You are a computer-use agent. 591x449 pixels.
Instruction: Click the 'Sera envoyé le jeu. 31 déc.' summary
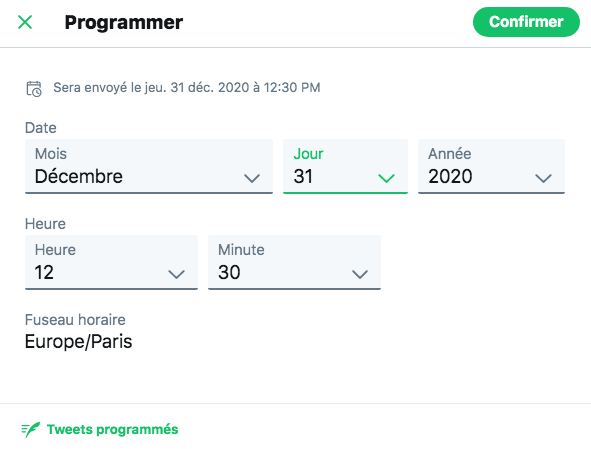click(x=187, y=87)
